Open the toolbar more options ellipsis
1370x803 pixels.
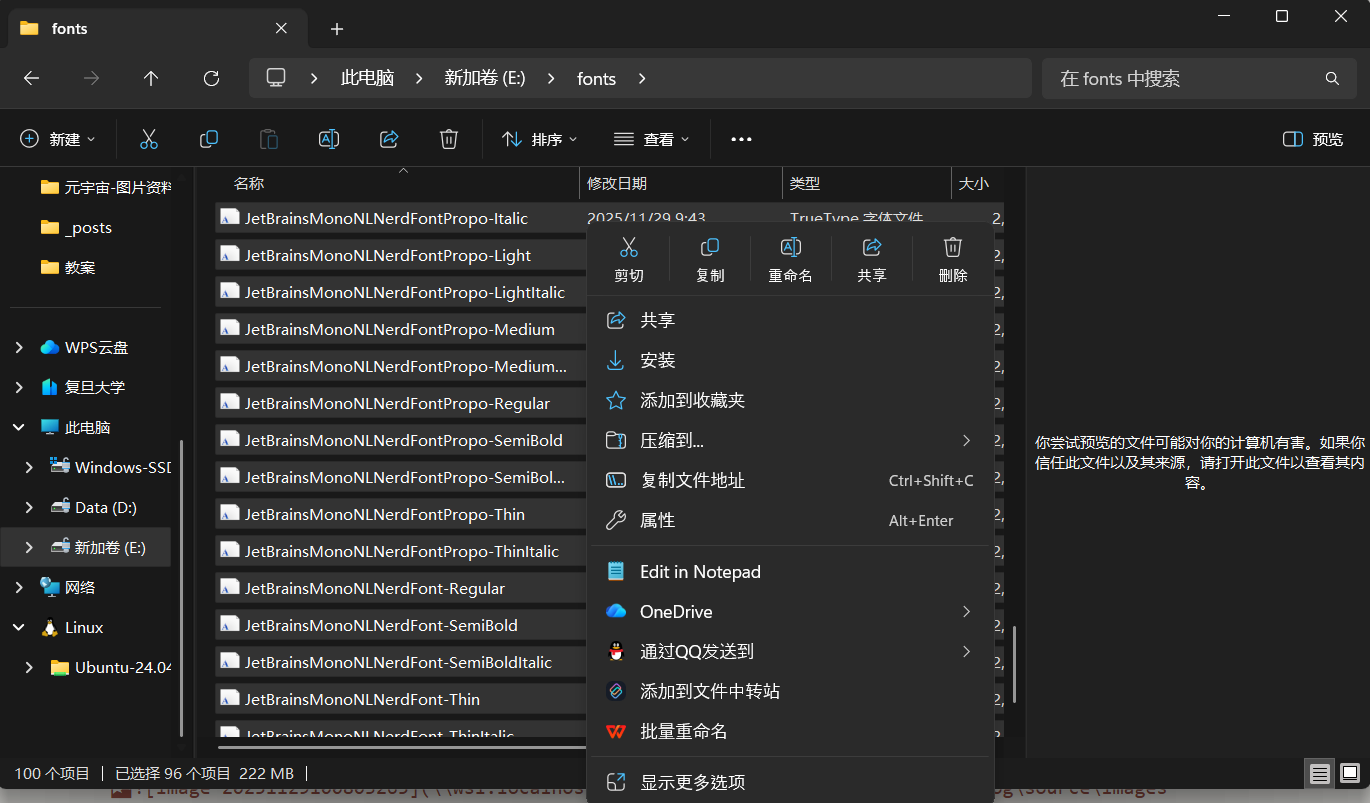click(x=741, y=139)
